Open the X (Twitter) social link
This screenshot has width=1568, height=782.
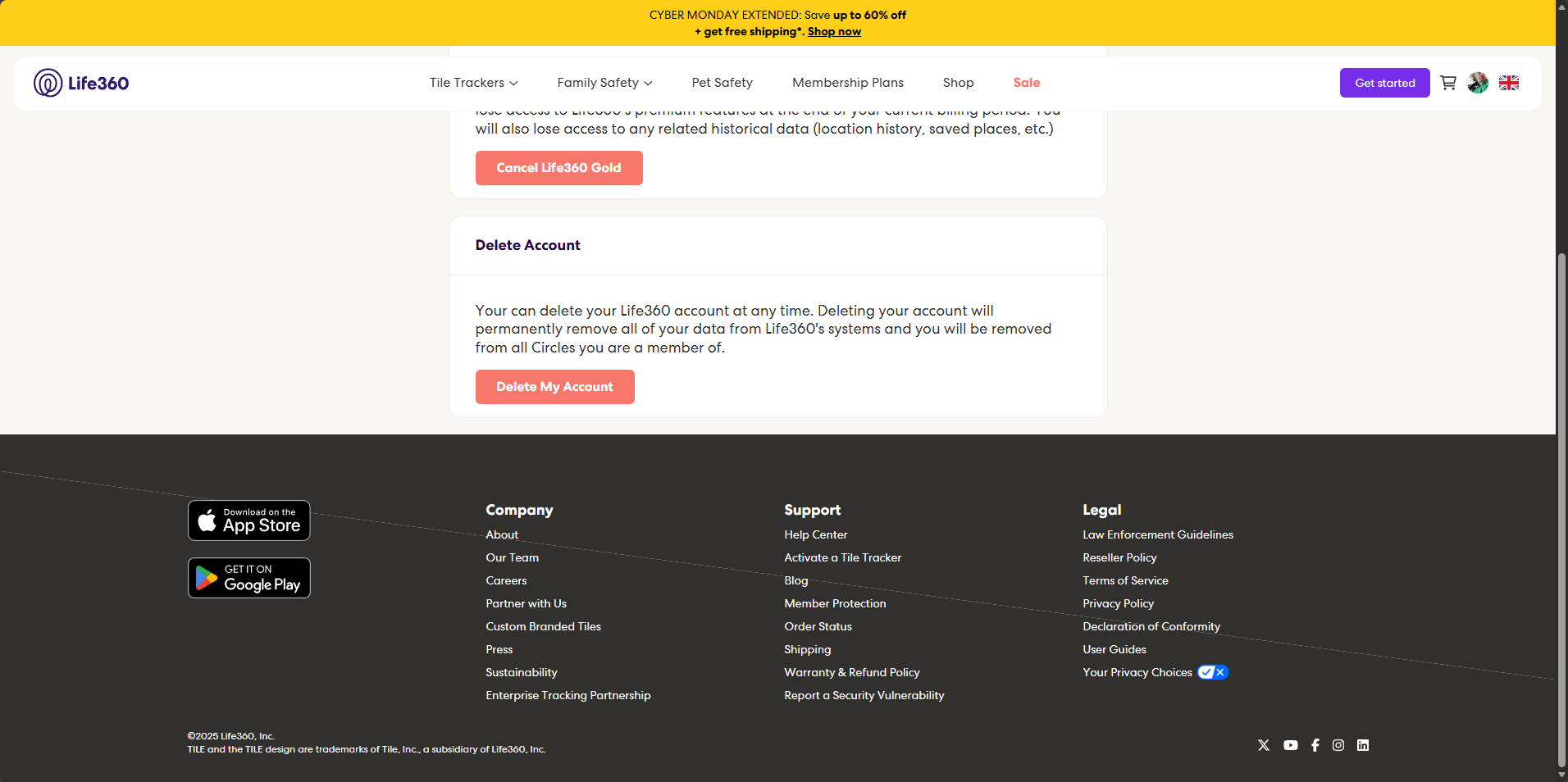[1264, 745]
